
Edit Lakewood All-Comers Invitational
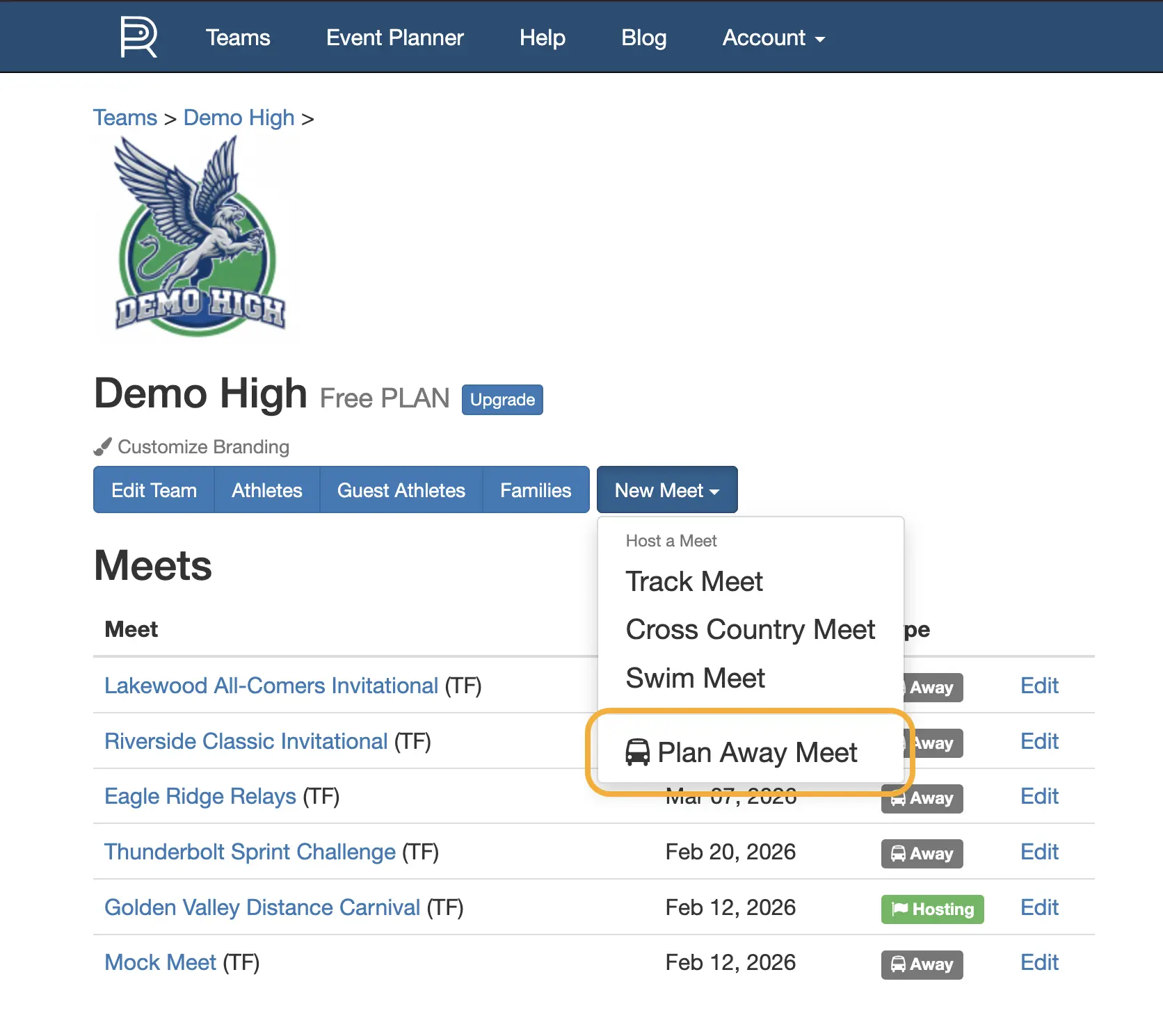[x=1039, y=686]
